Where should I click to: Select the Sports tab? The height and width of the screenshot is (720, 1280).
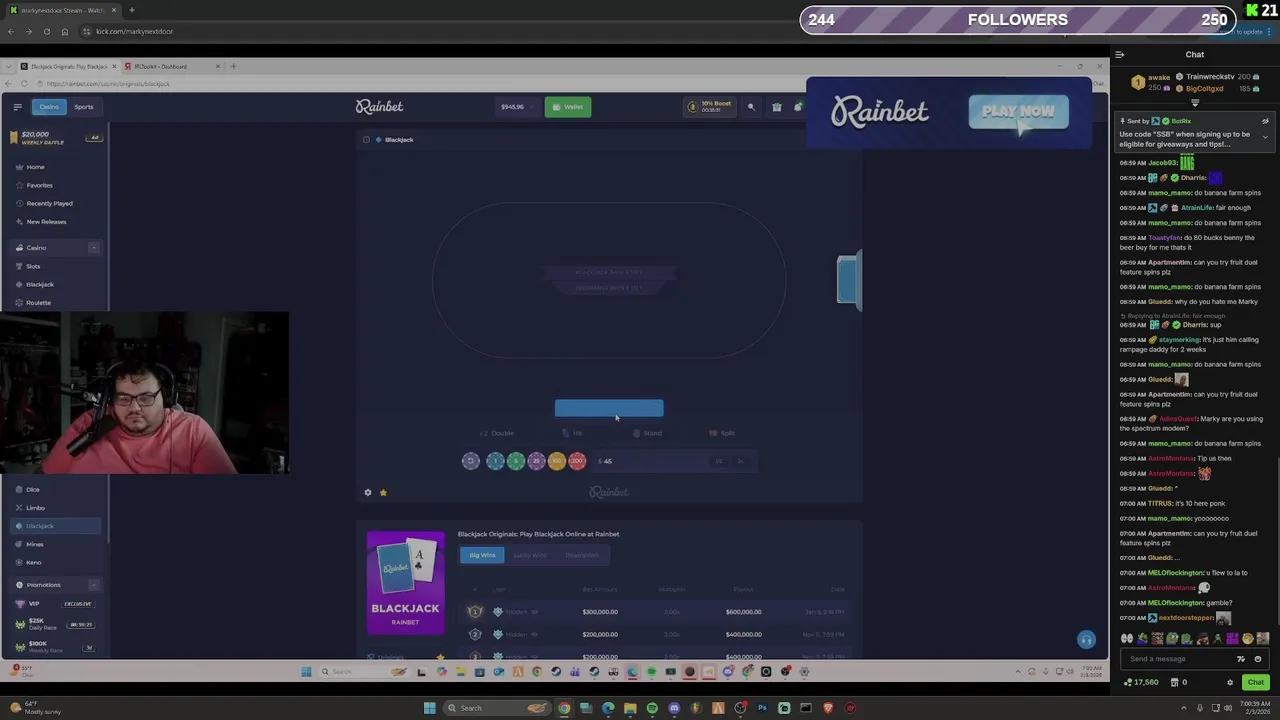click(84, 107)
